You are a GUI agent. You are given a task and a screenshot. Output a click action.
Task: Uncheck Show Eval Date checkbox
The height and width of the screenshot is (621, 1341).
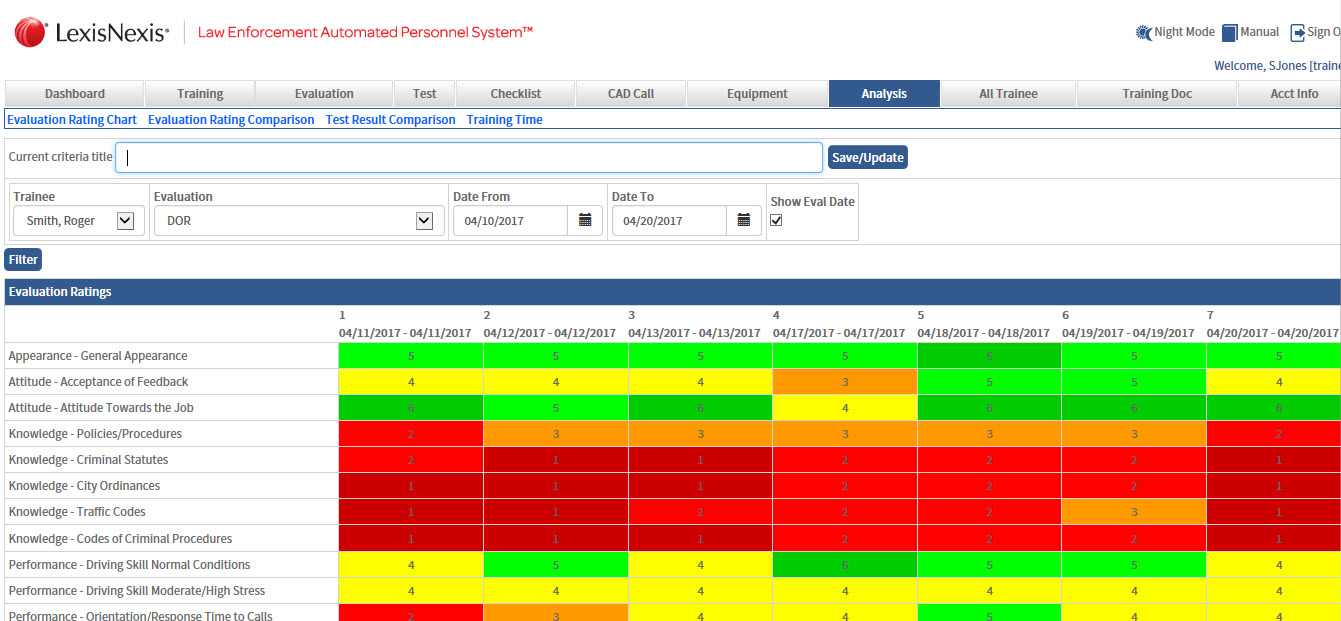click(776, 221)
